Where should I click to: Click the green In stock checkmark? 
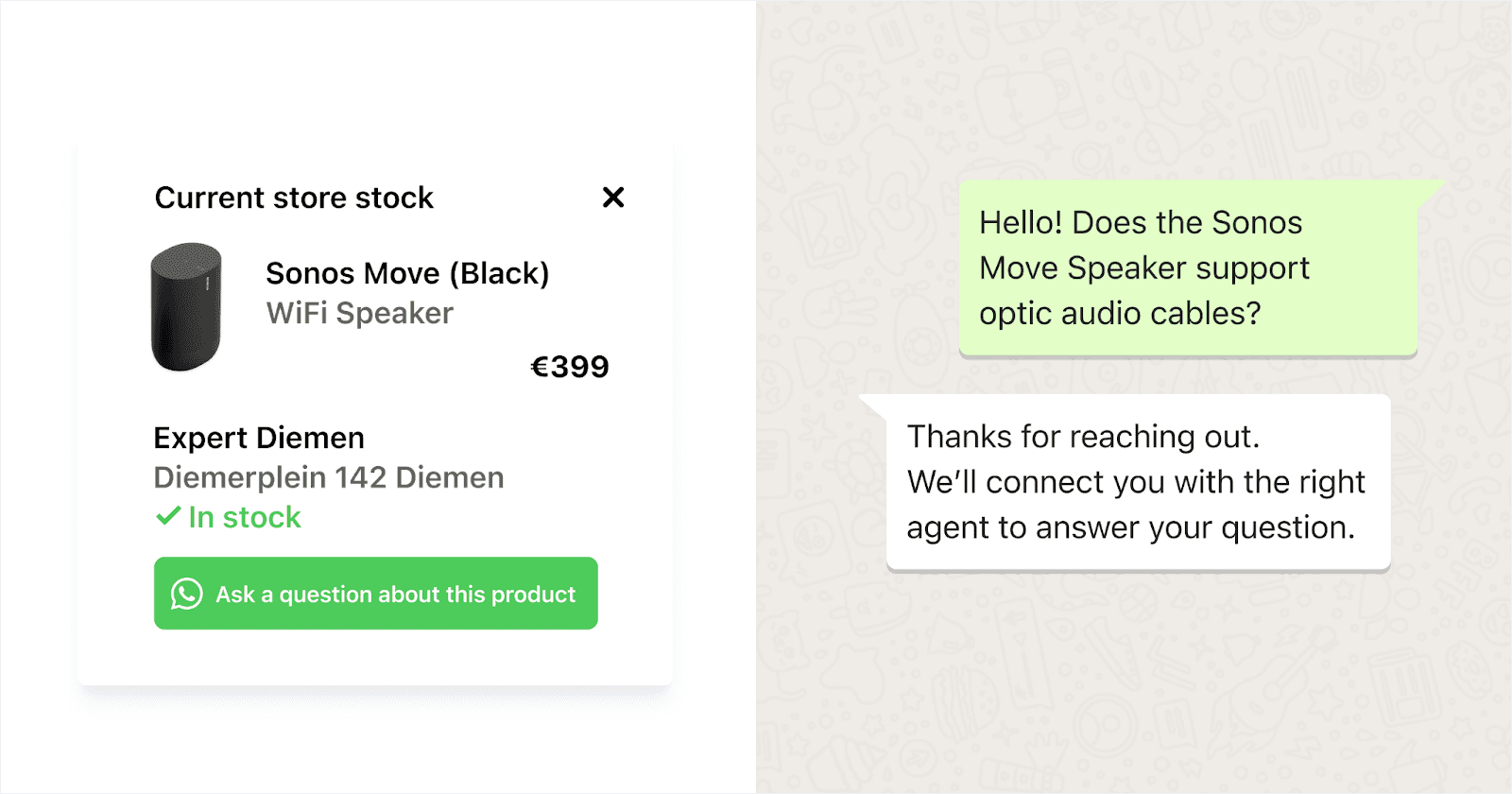coord(167,516)
